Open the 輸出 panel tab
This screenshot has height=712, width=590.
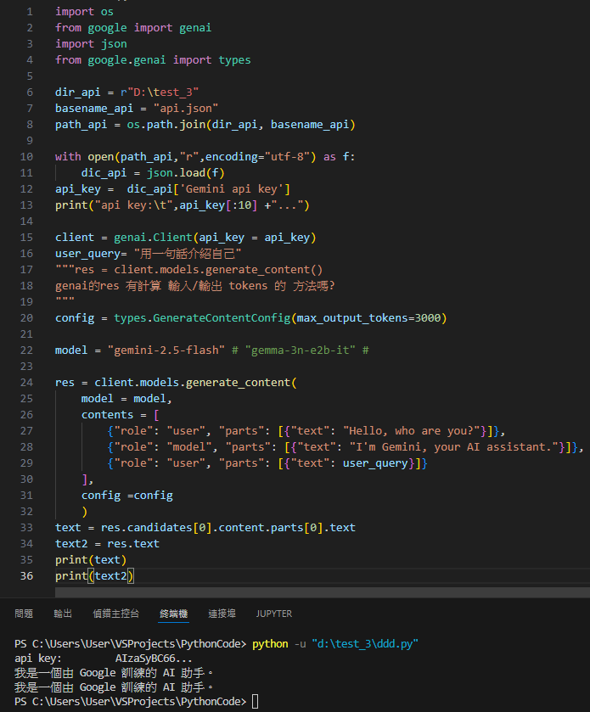coord(63,613)
